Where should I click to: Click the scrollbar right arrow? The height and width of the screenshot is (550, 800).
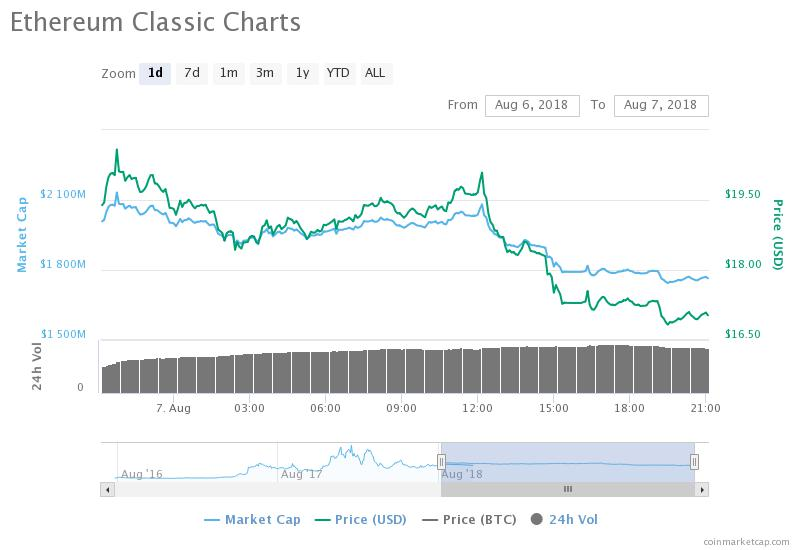pyautogui.click(x=703, y=489)
